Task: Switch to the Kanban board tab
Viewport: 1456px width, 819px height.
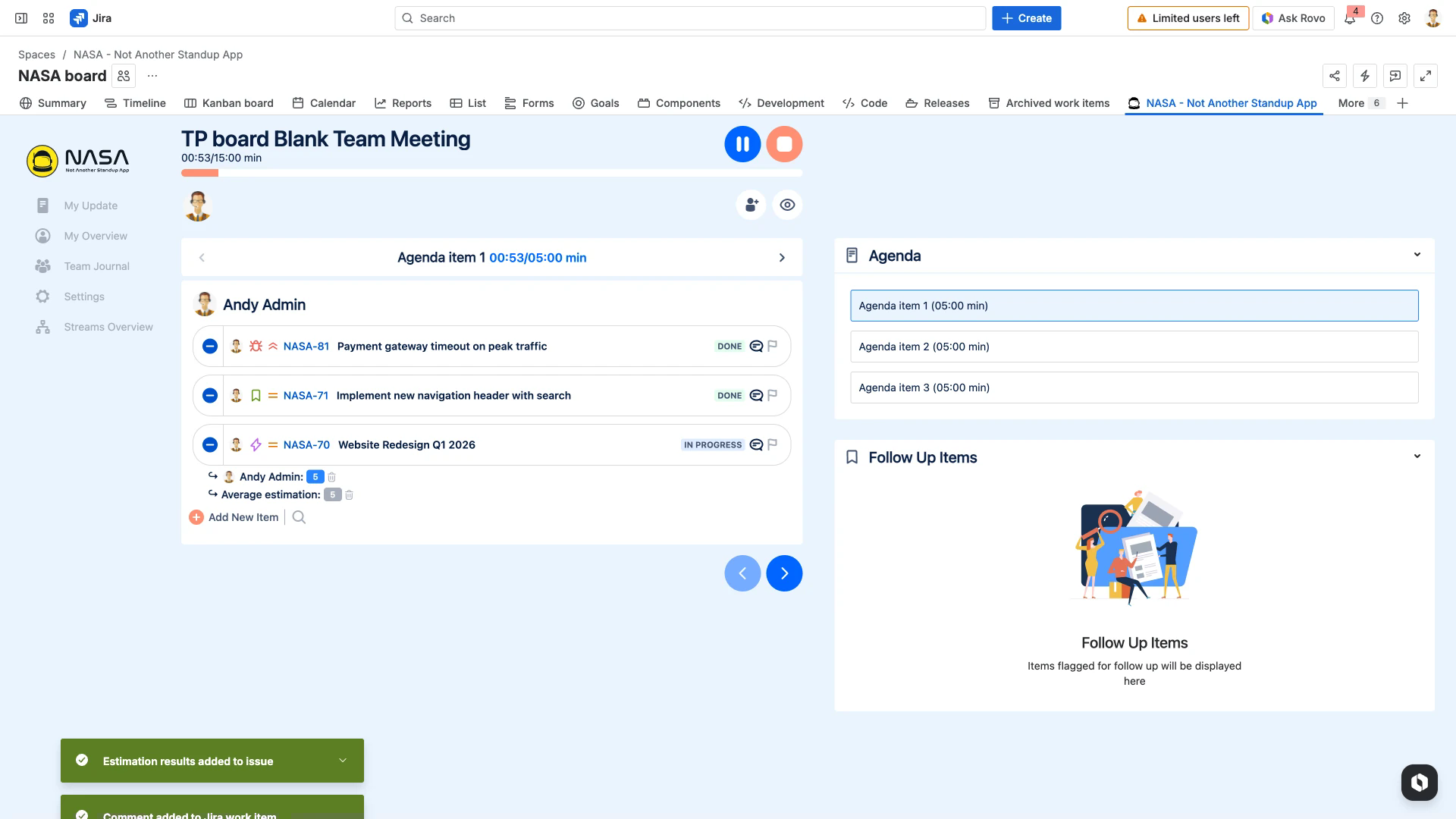Action: [x=237, y=103]
